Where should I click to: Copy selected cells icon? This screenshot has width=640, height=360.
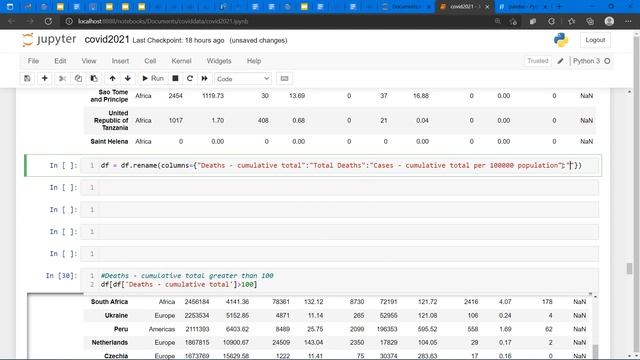coord(78,78)
